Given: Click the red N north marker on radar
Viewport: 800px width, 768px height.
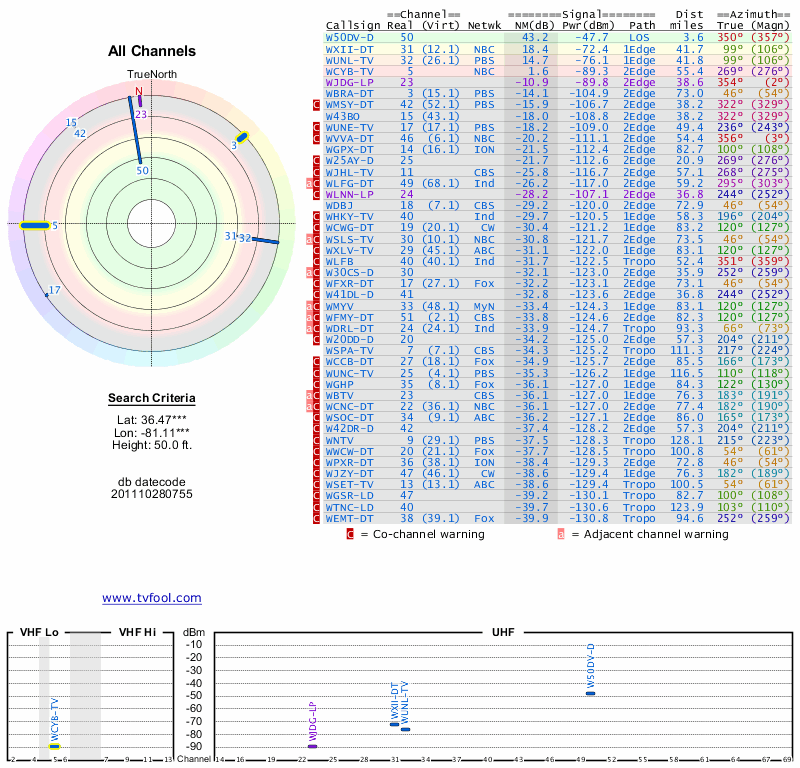Looking at the screenshot, I should [139, 92].
